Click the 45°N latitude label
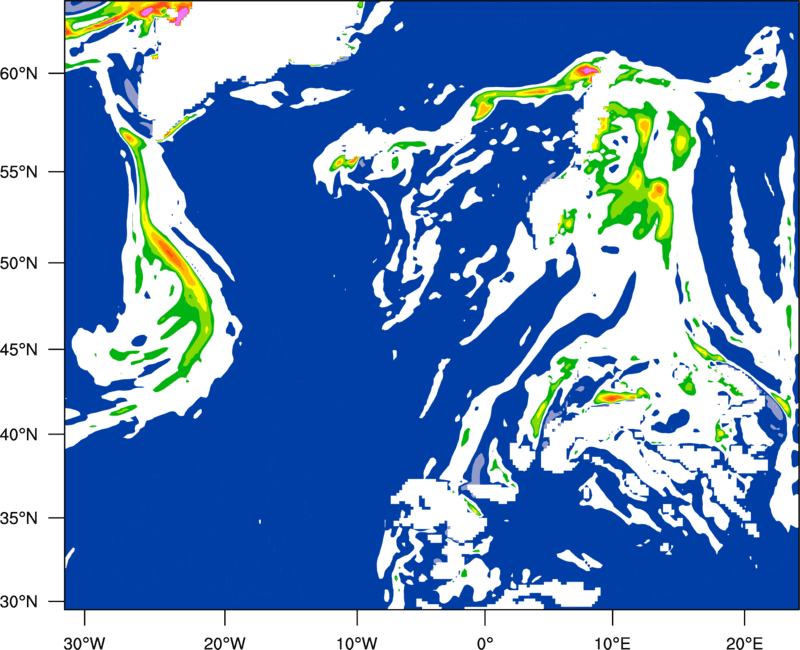Image resolution: width=800 pixels, height=650 pixels. click(x=19, y=349)
